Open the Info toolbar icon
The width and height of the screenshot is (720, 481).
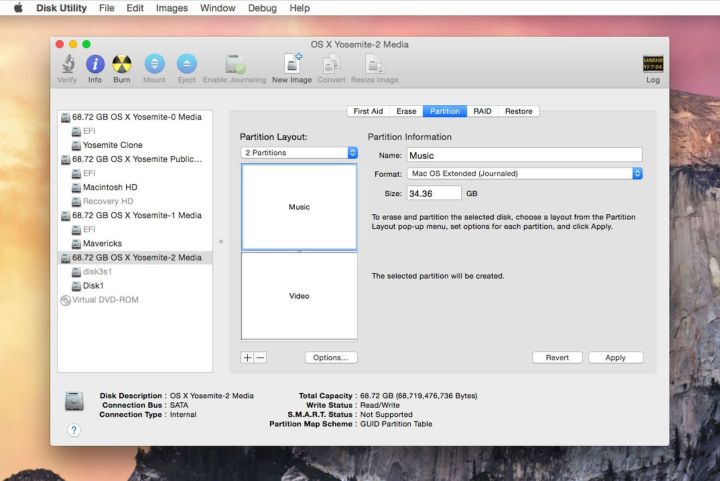click(x=95, y=64)
